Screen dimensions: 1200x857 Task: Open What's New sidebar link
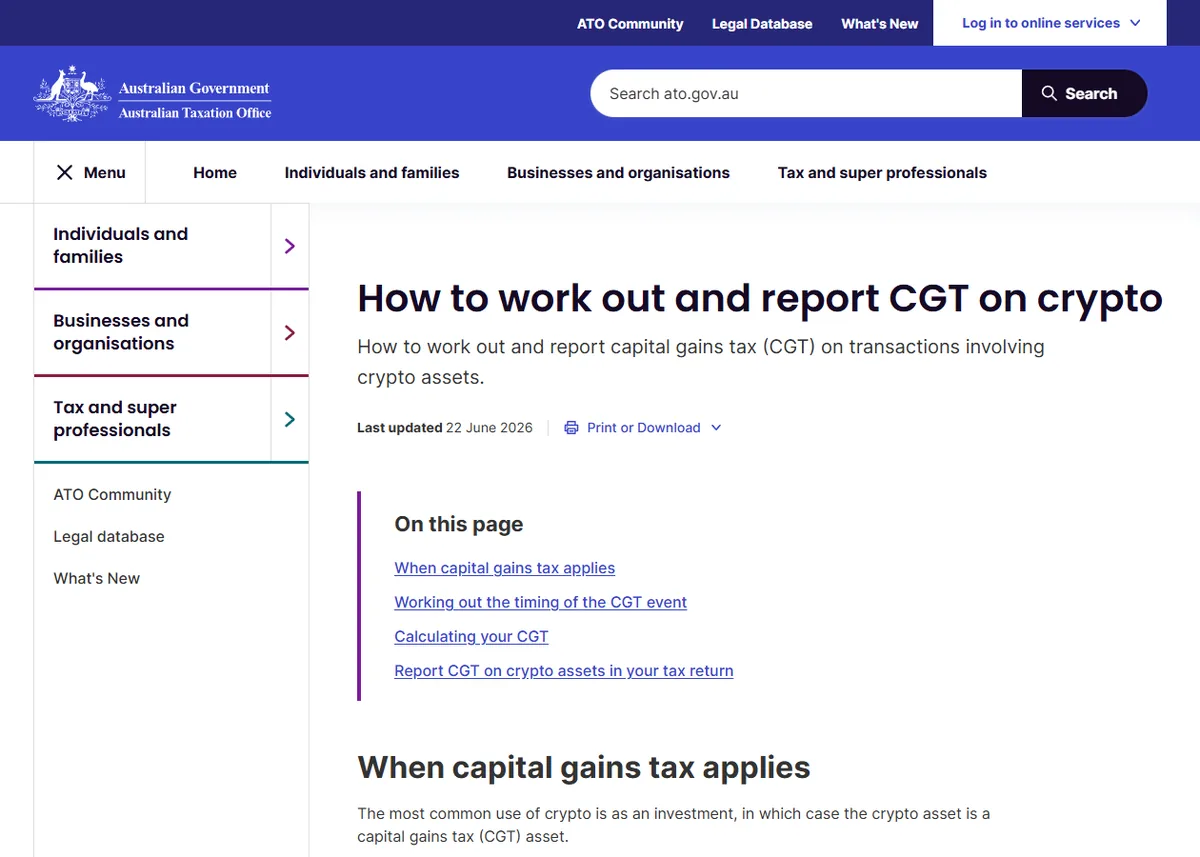coord(97,578)
